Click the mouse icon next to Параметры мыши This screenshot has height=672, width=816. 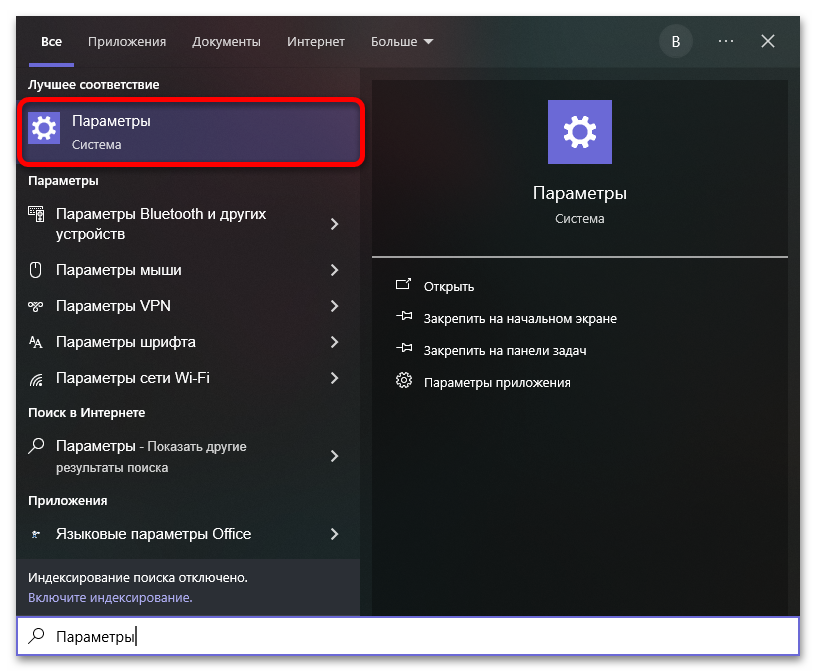point(35,270)
